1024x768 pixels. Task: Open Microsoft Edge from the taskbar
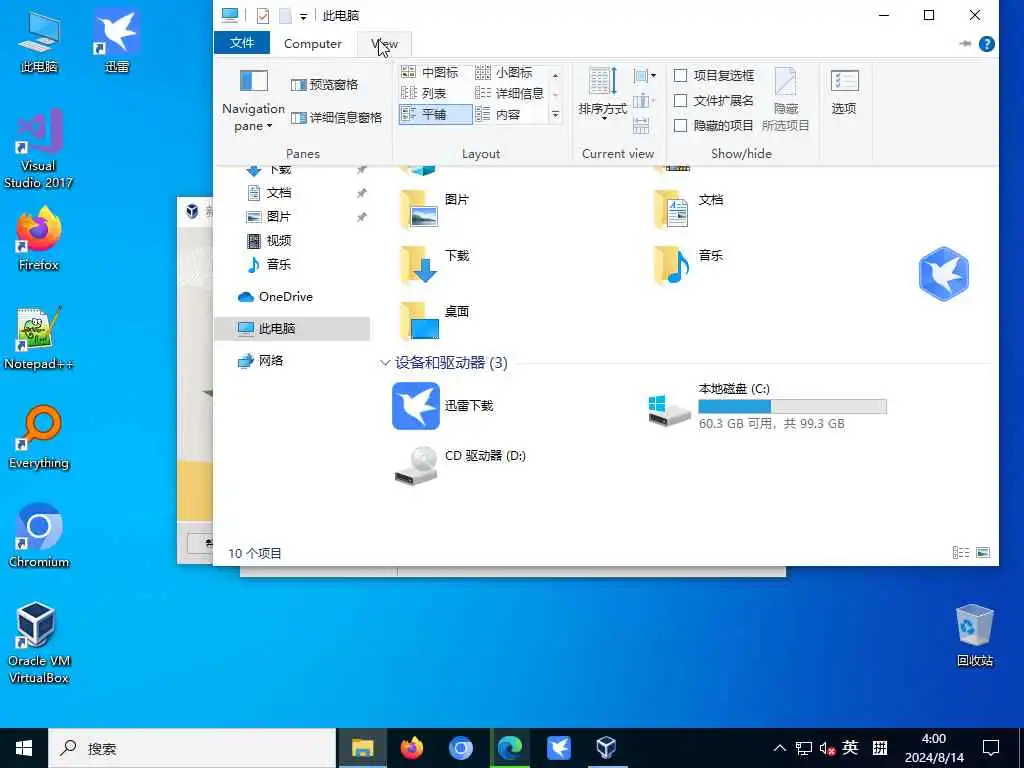tap(509, 748)
